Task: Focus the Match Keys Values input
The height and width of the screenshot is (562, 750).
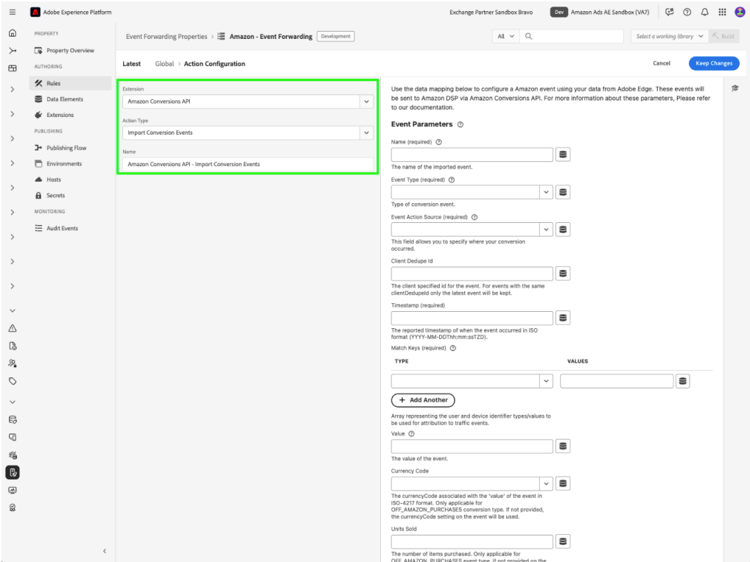Action: (x=617, y=381)
